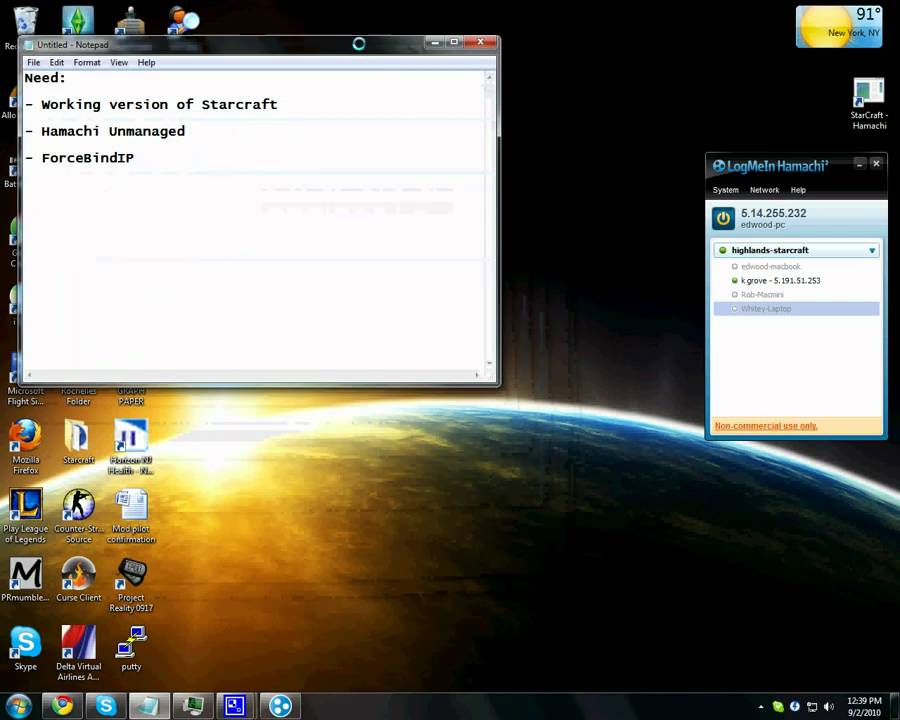Click the Notepad vertical scrollbar
Screen dimensions: 900x720
[489, 220]
